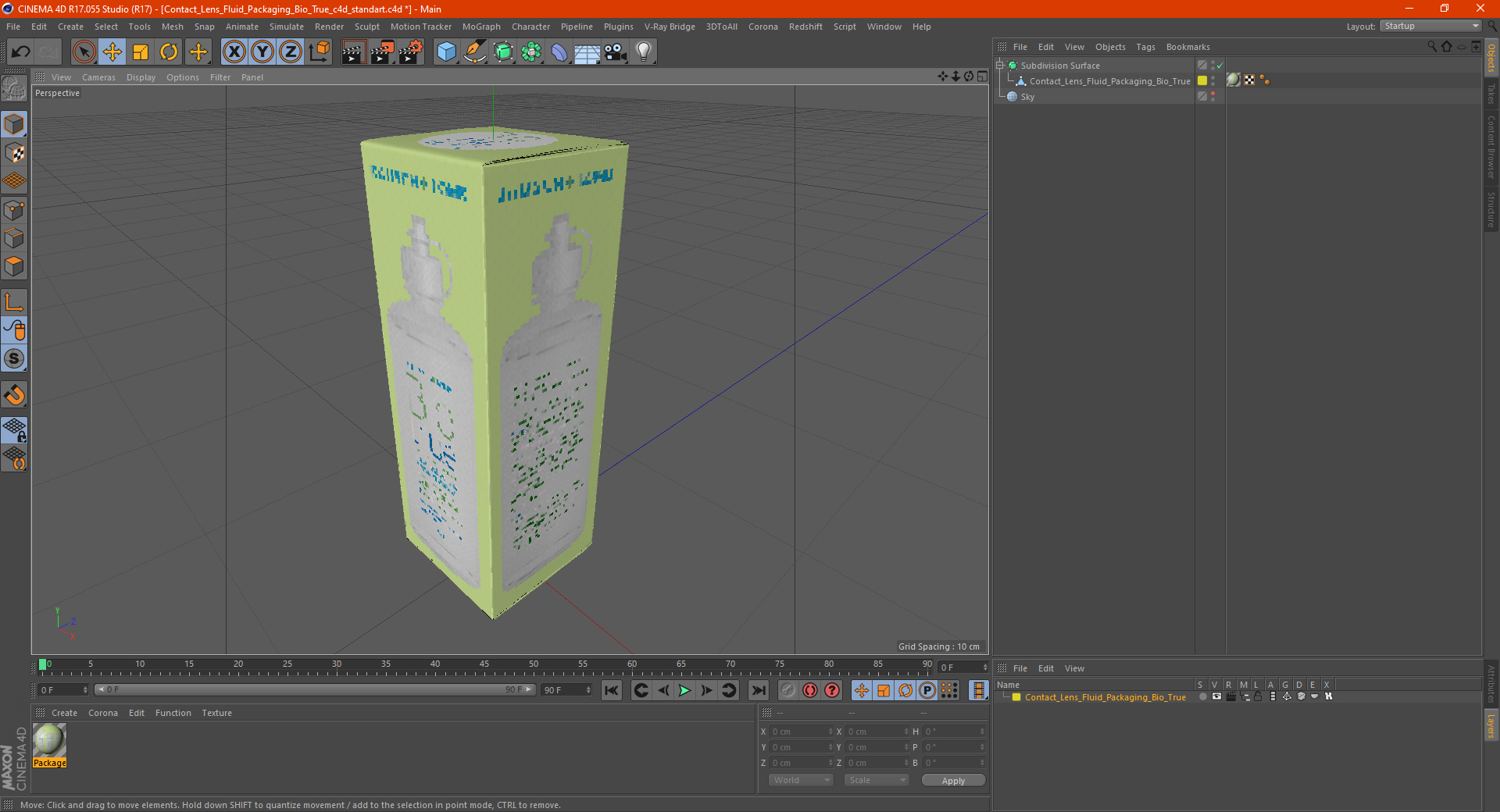Toggle the coordinate system icon
The image size is (1500, 812).
point(319,52)
